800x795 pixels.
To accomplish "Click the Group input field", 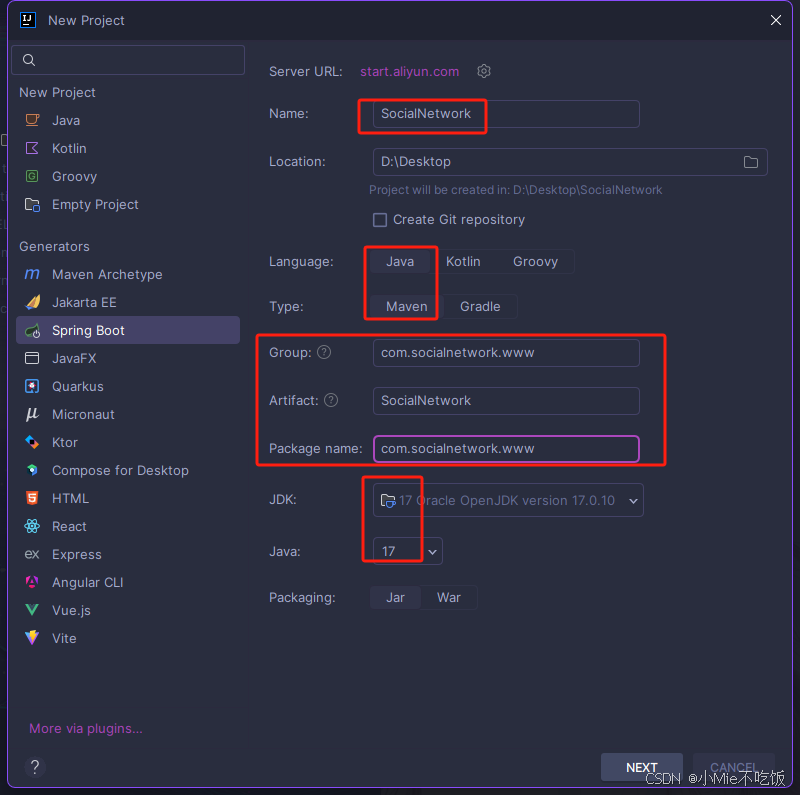I will 506,353.
